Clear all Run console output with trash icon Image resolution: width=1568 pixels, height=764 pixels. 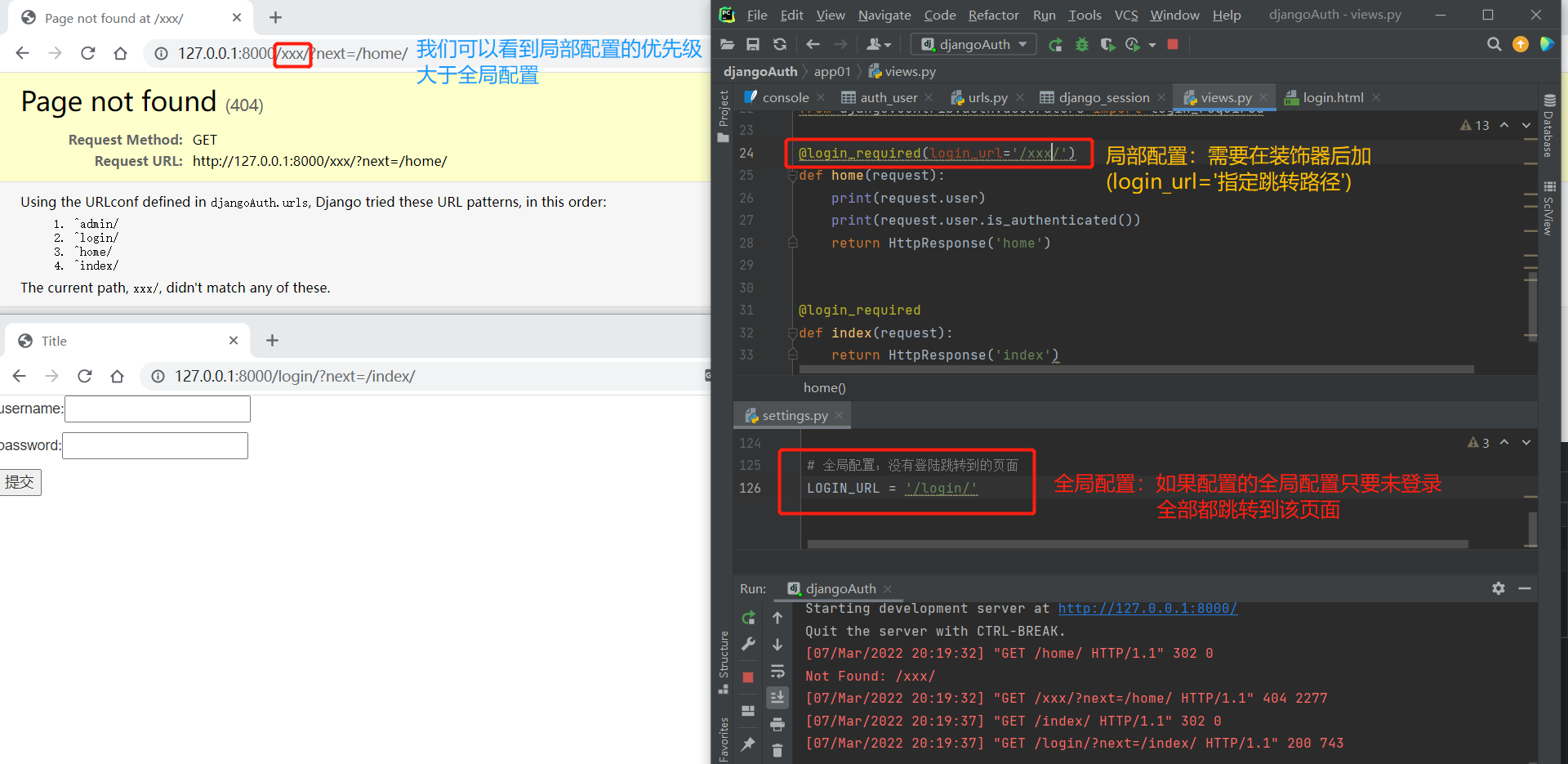pos(777,750)
